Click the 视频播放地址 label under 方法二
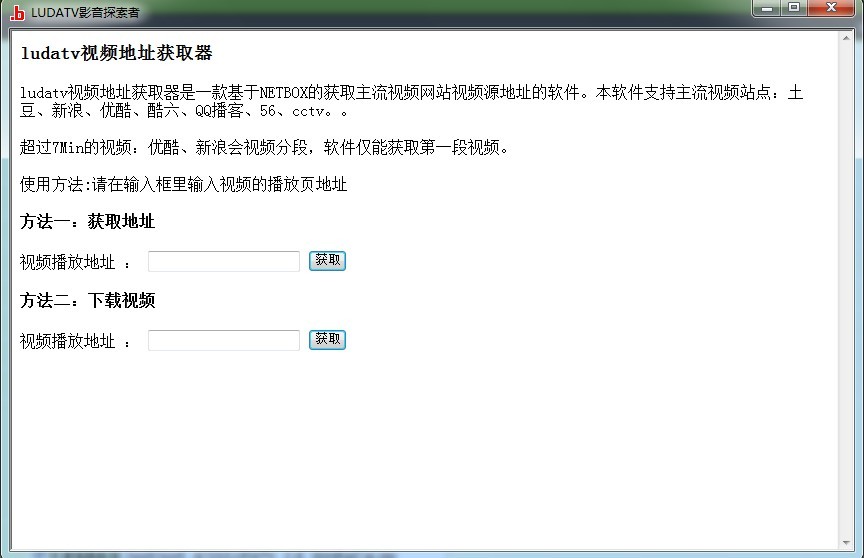This screenshot has width=864, height=558. (x=68, y=341)
